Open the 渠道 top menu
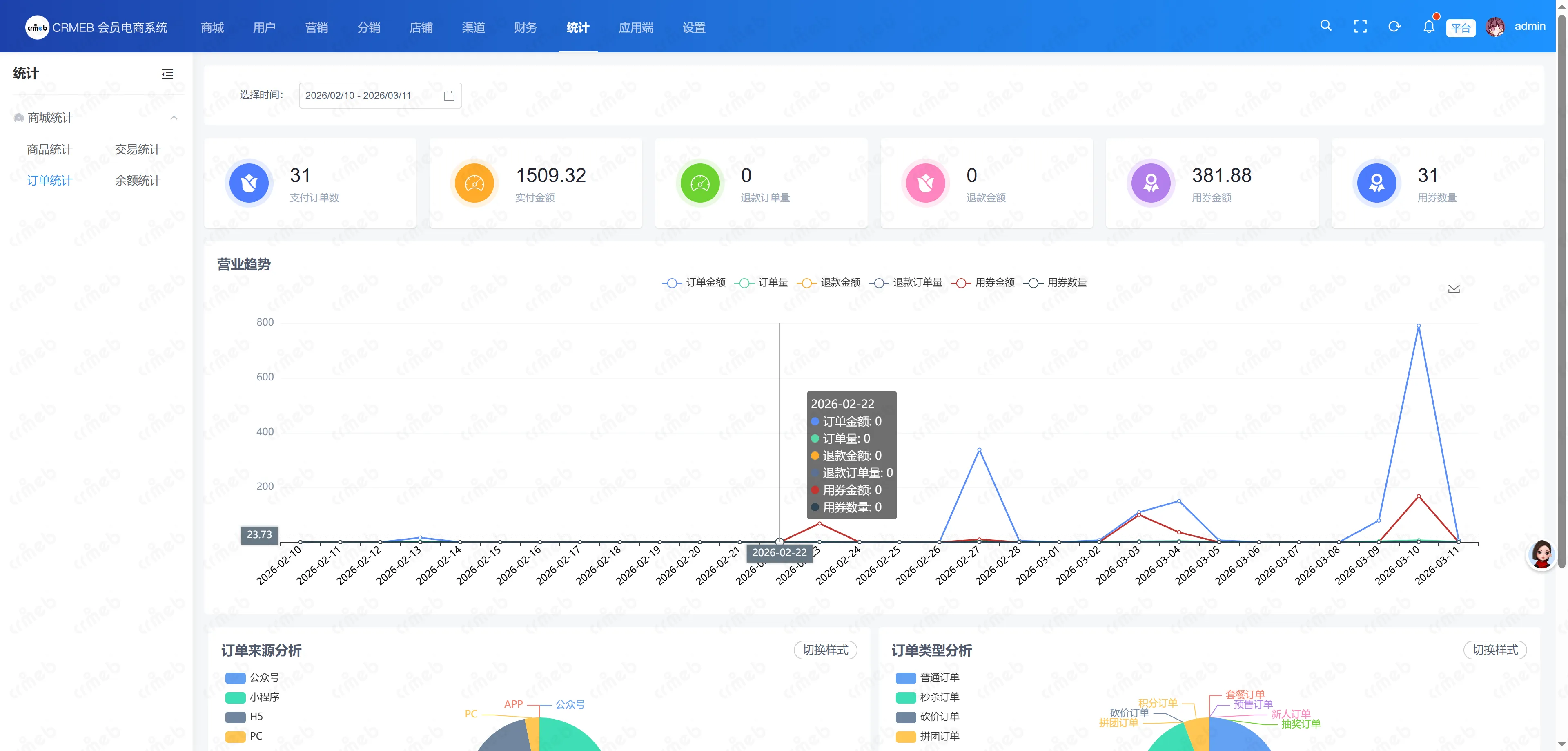 pyautogui.click(x=473, y=27)
